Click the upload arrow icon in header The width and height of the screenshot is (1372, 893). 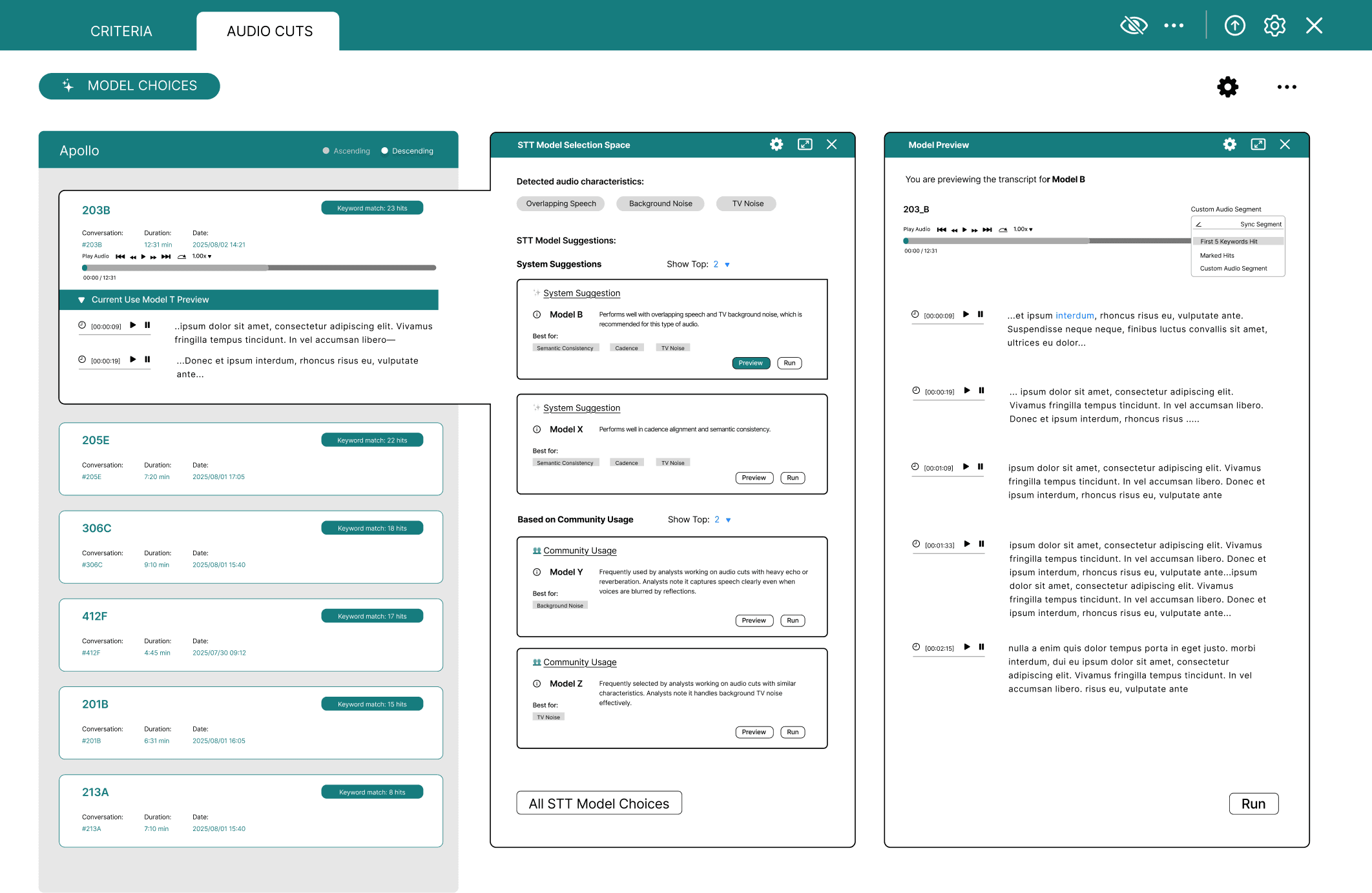click(x=1234, y=26)
